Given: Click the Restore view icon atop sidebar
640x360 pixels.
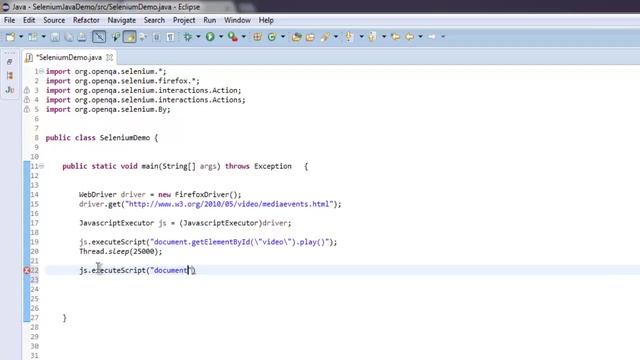Looking at the screenshot, I should (x=10, y=62).
